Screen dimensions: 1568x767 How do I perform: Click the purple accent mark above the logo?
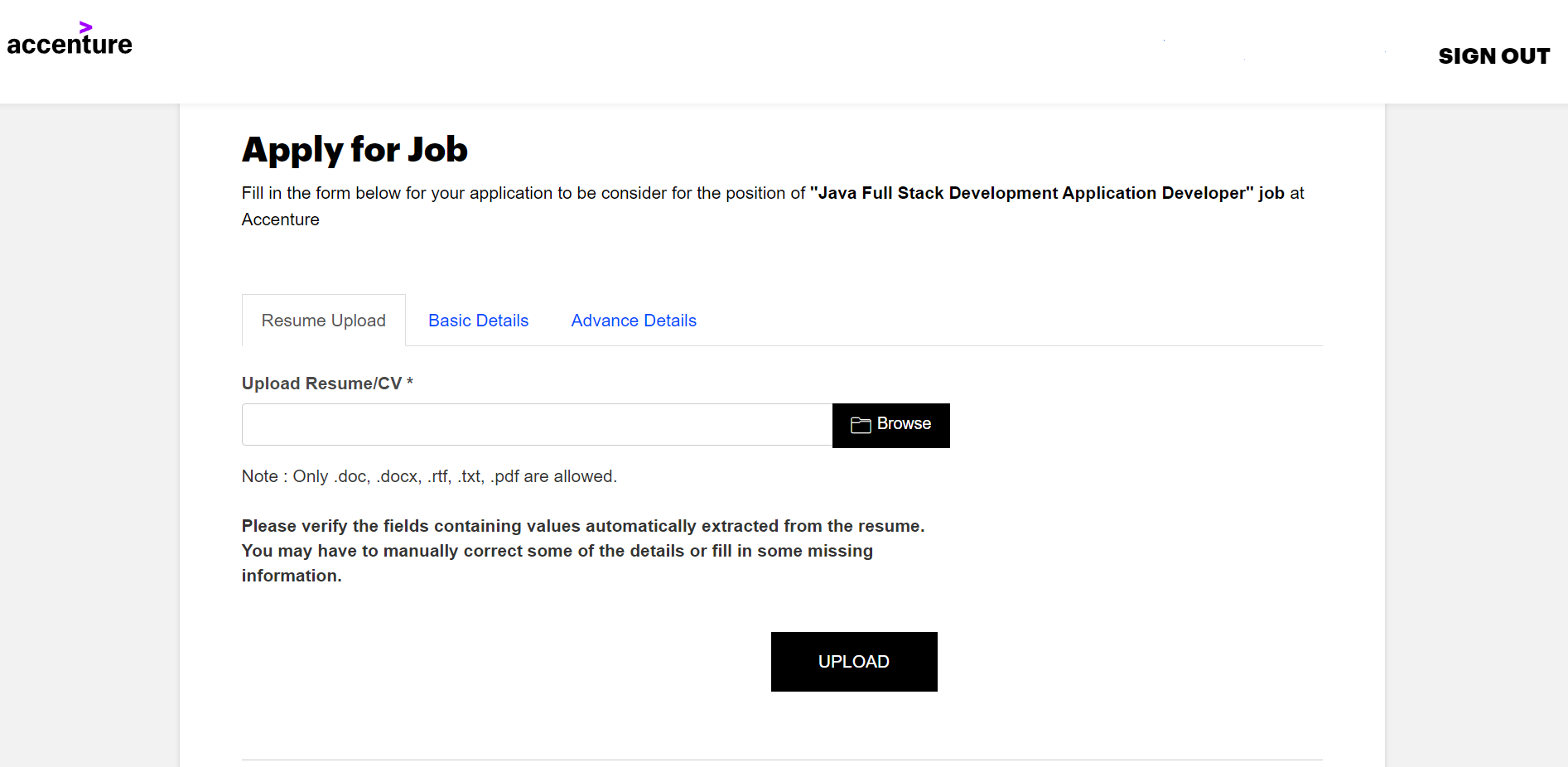pyautogui.click(x=85, y=27)
